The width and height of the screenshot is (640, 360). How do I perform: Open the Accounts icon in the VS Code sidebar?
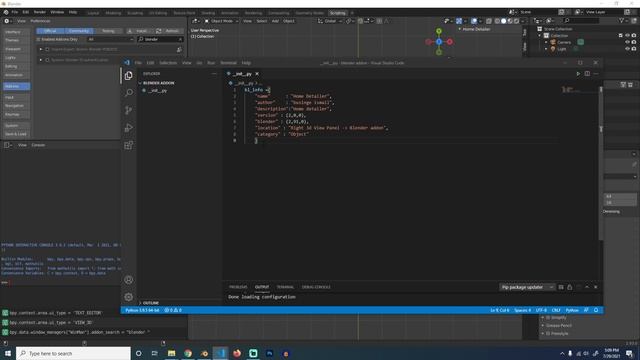[129, 280]
